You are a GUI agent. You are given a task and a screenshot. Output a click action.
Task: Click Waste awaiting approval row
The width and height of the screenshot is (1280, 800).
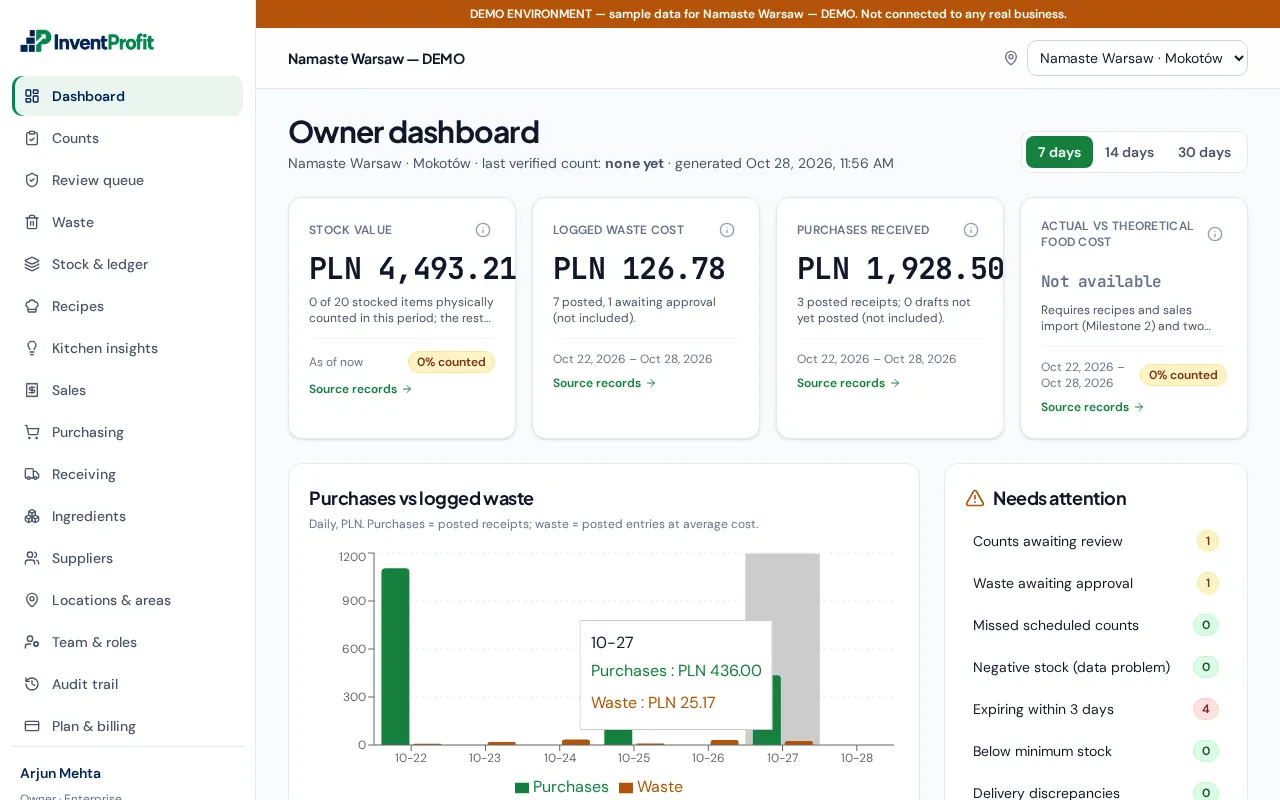[x=1096, y=583]
